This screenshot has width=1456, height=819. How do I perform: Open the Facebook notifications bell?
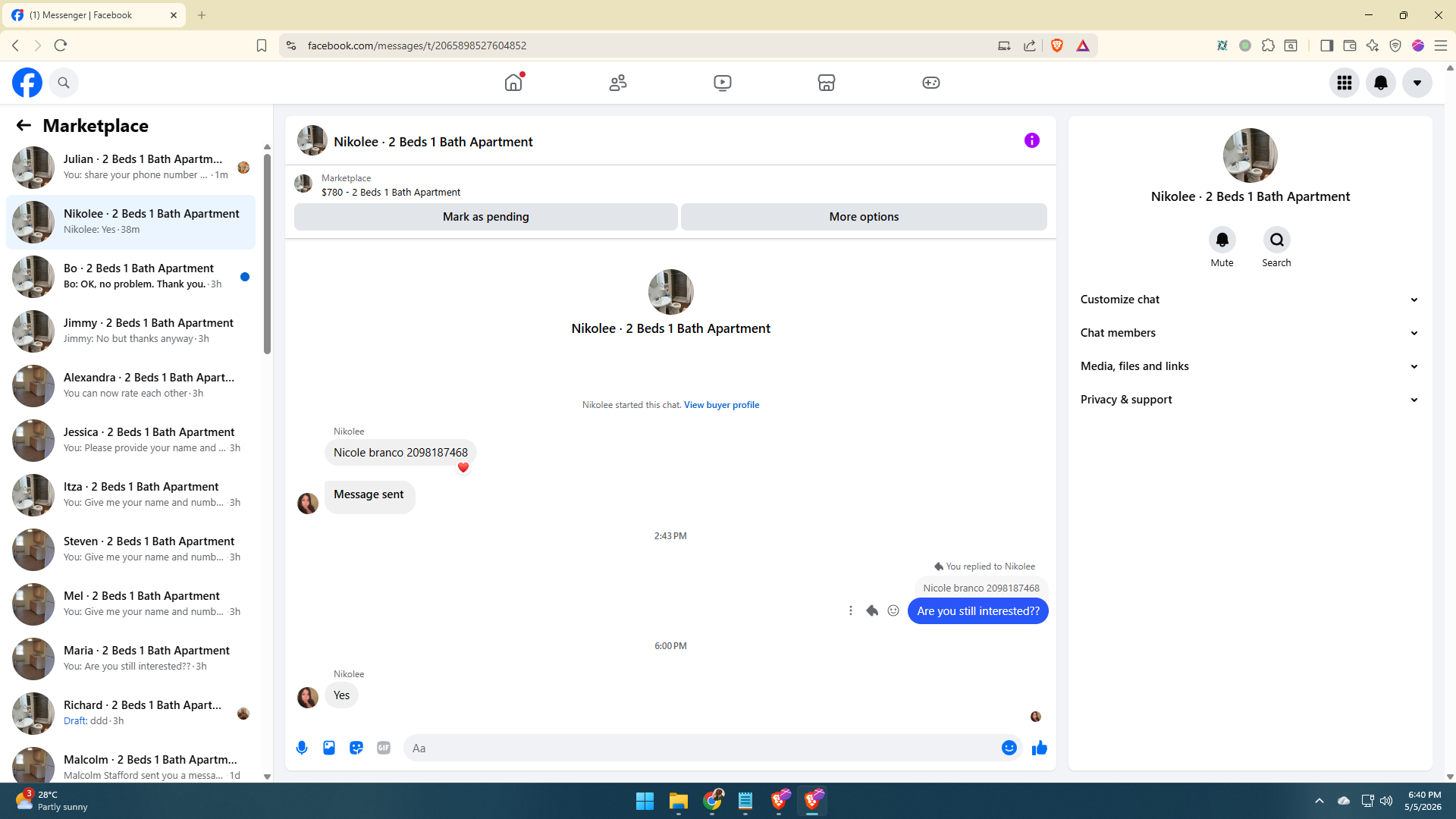(x=1381, y=83)
